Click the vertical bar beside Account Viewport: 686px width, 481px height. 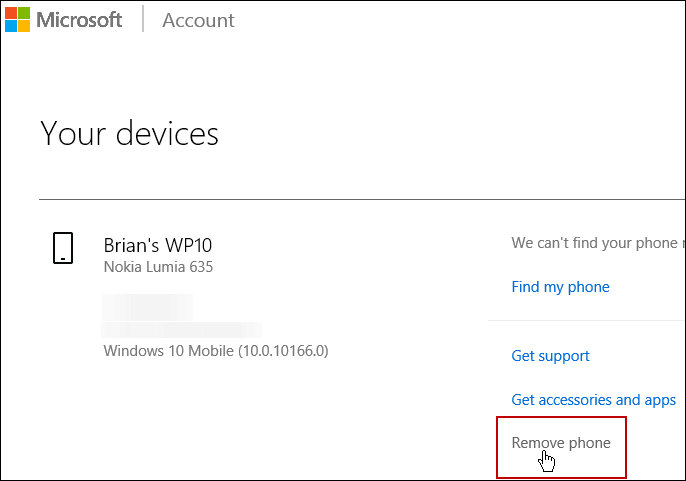(x=143, y=19)
